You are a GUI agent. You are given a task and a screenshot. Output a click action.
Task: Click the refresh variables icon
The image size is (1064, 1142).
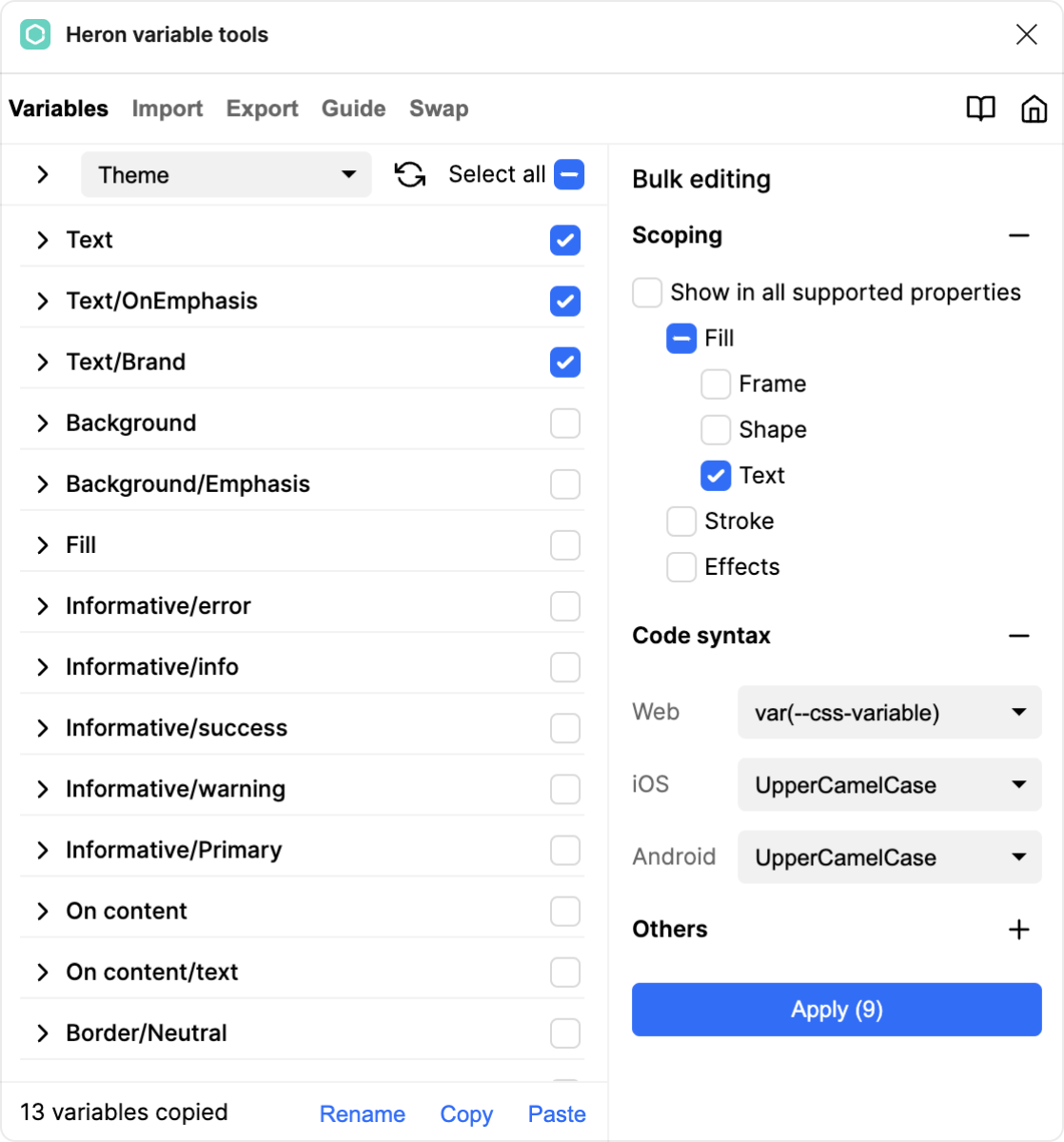pos(410,175)
